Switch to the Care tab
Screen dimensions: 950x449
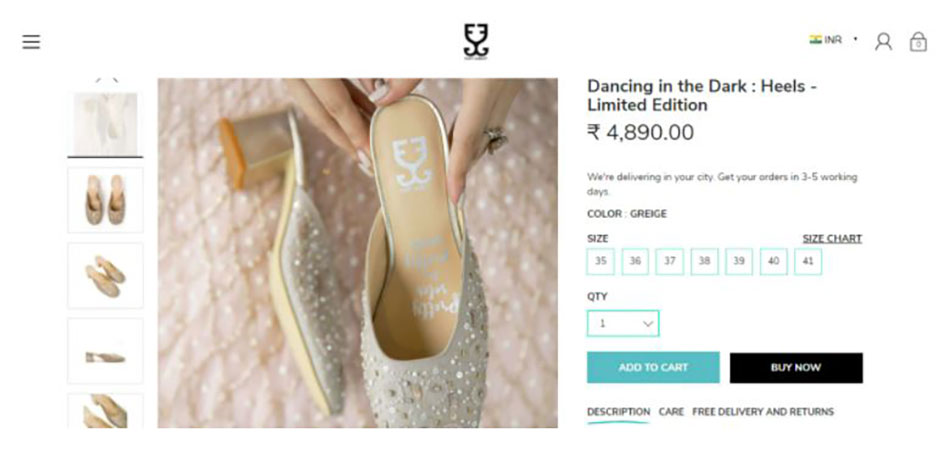pos(671,412)
